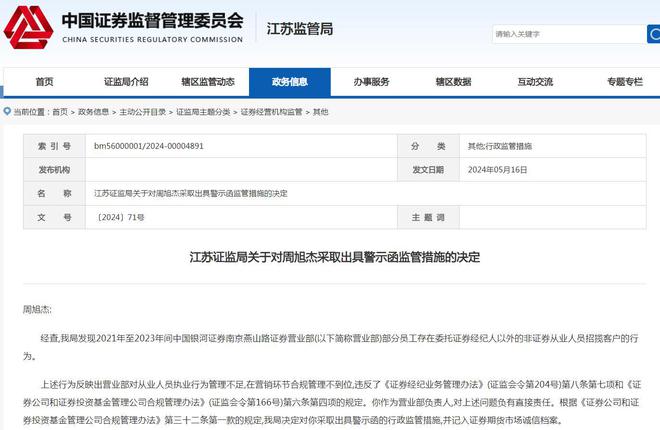Open the 首页 navigation tab

tap(44, 82)
